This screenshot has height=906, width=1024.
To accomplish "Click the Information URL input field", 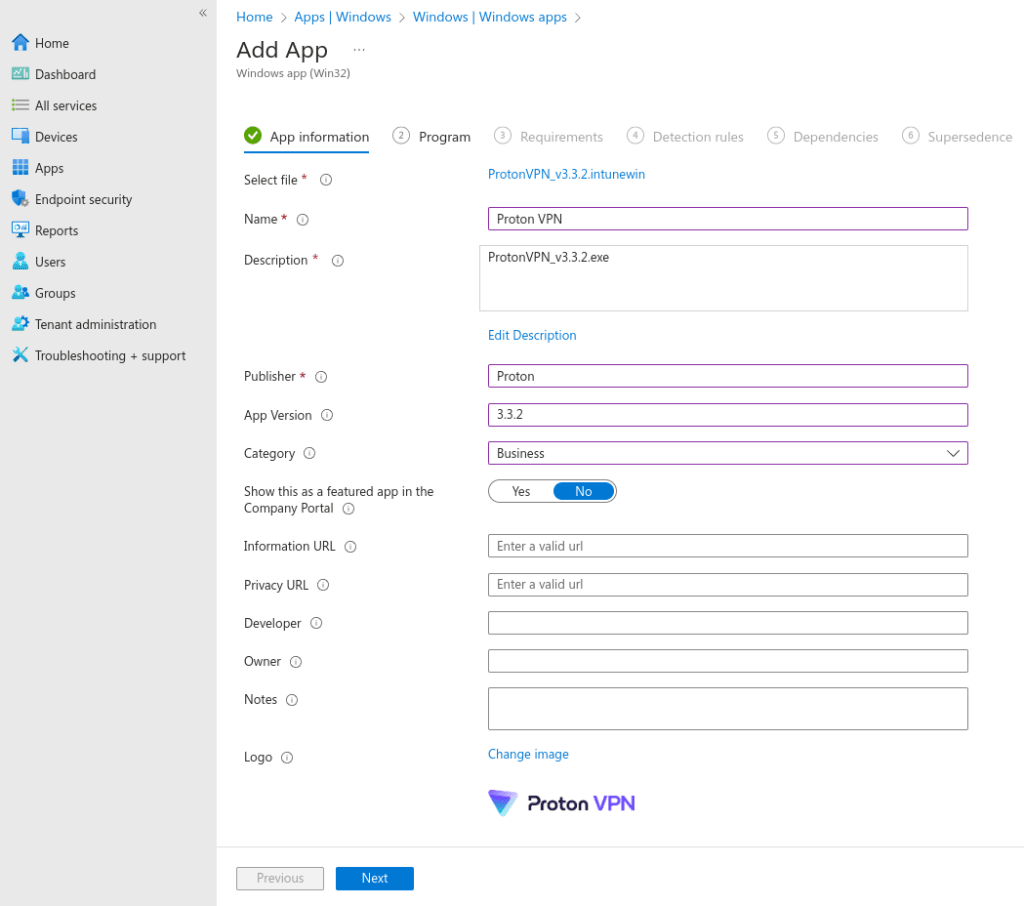I will click(x=727, y=546).
